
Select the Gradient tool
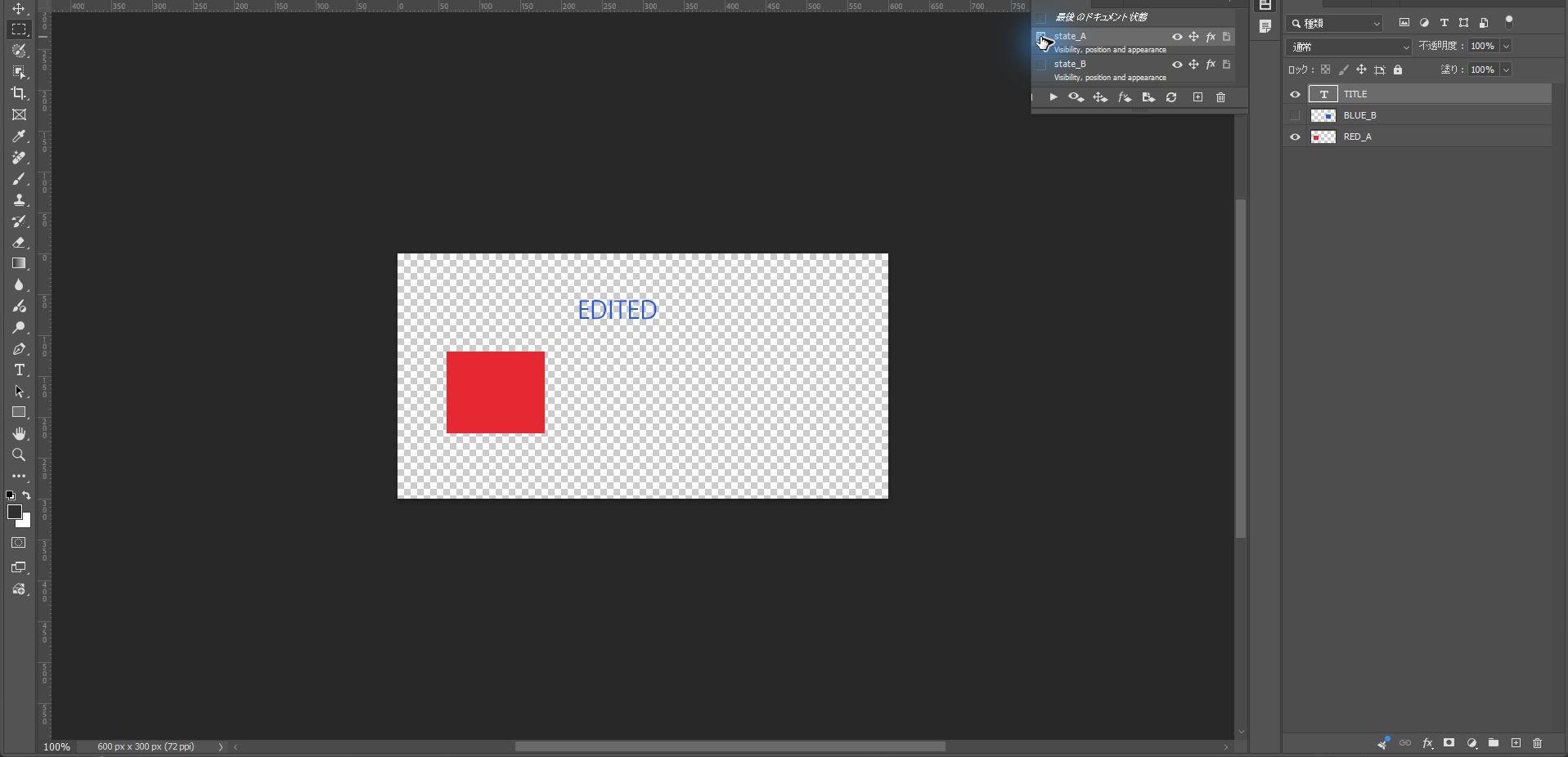(19, 263)
